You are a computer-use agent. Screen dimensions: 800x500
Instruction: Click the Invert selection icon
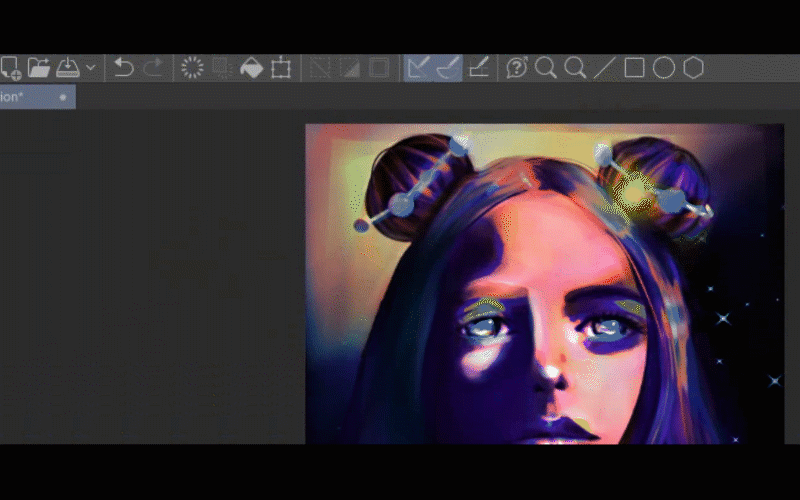pyautogui.click(x=350, y=68)
